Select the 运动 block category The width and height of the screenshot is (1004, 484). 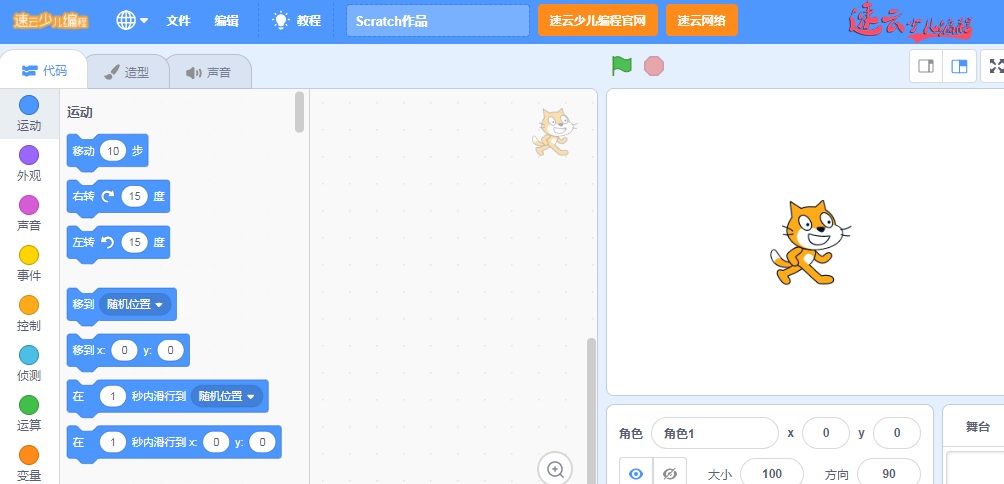[x=29, y=114]
